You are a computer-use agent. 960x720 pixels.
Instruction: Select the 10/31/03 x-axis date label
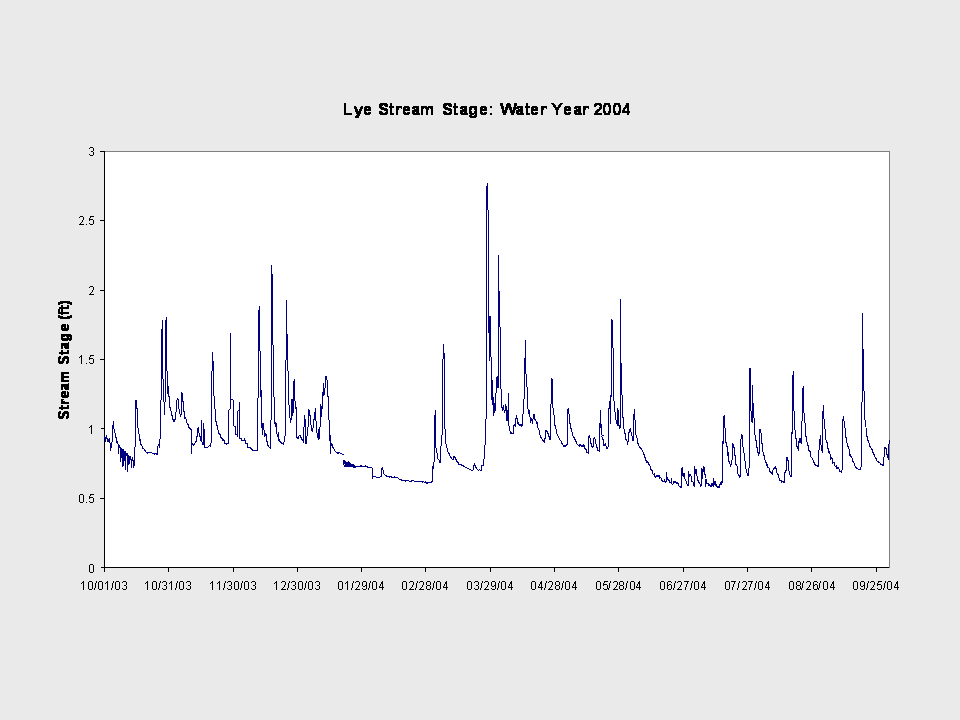click(168, 586)
